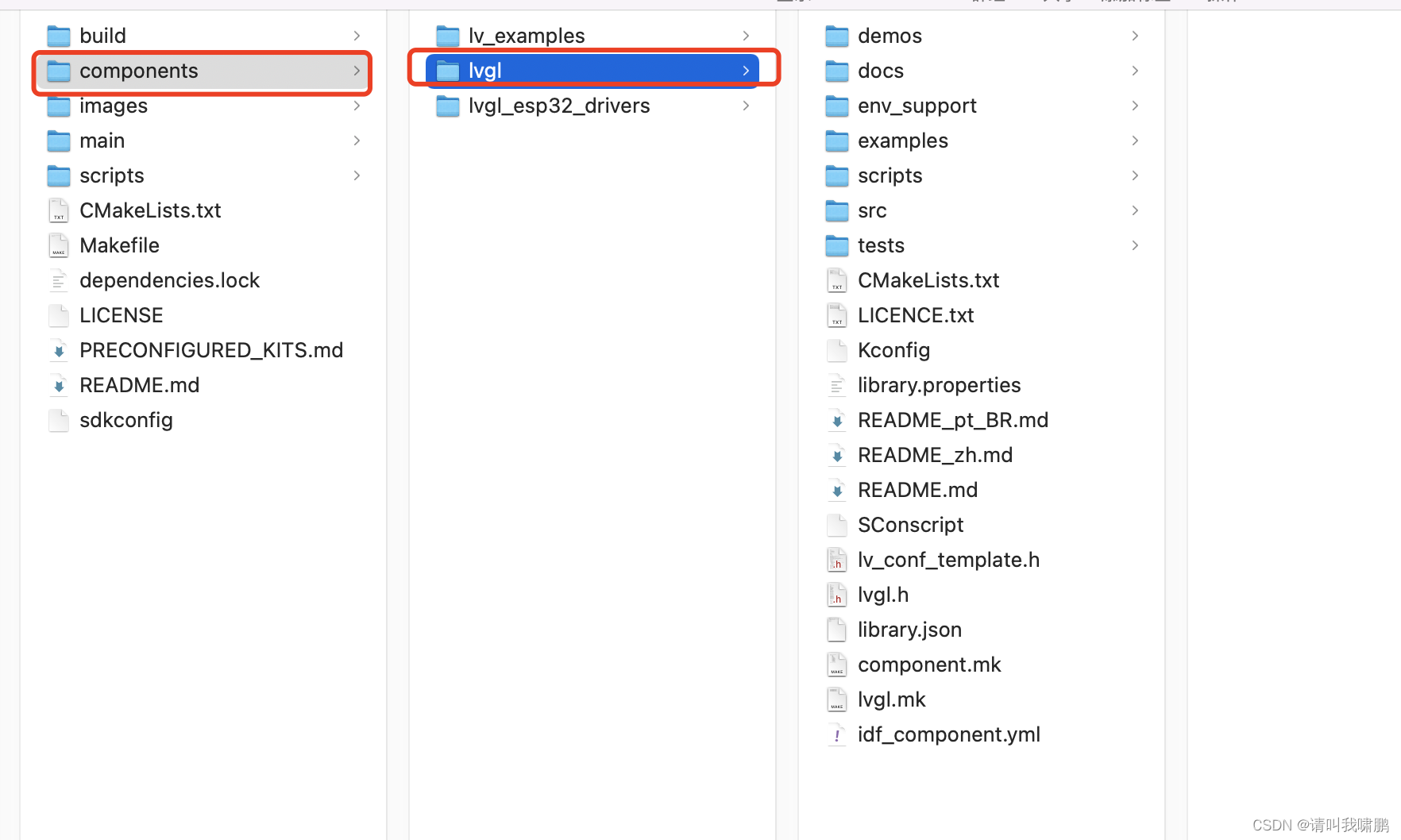
Task: Select third-column scripts folder name
Action: point(890,175)
